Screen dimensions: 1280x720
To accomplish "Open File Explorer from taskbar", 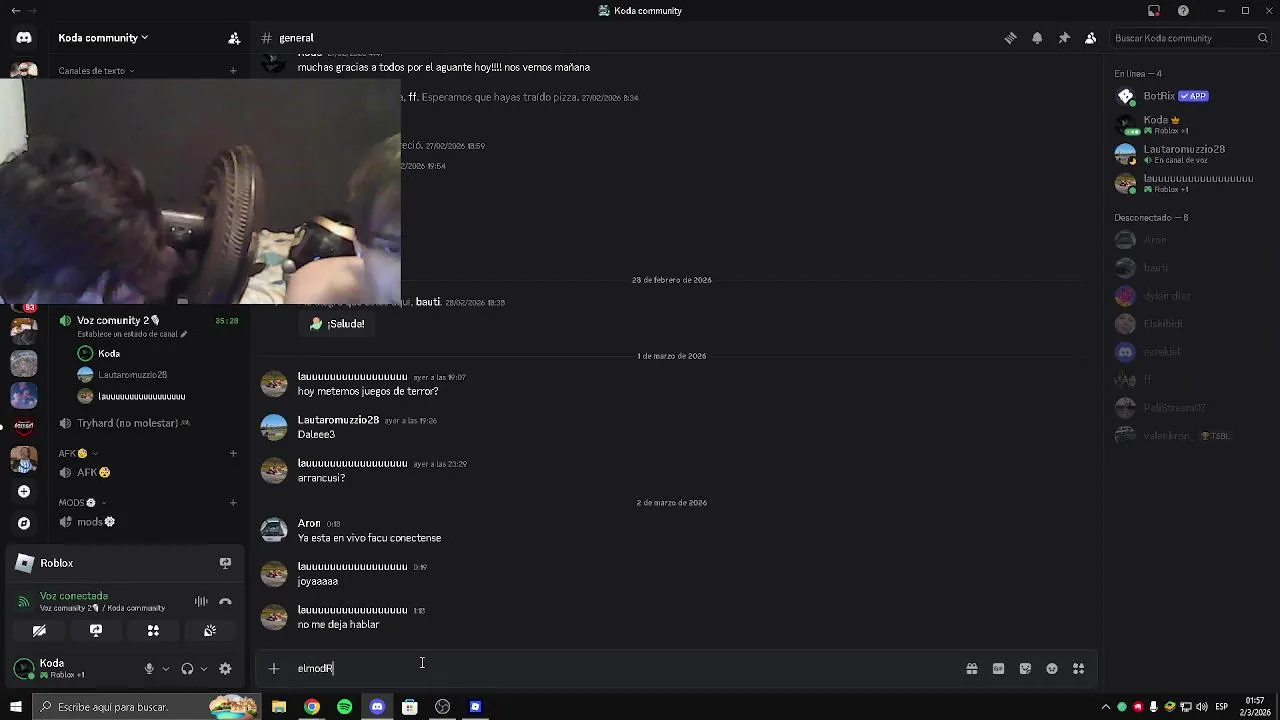I will tap(279, 707).
